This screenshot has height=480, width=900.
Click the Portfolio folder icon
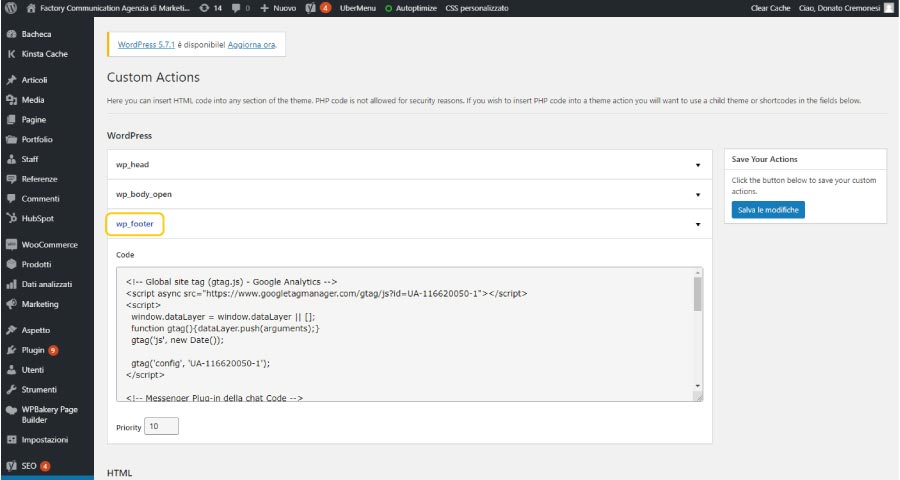11,139
